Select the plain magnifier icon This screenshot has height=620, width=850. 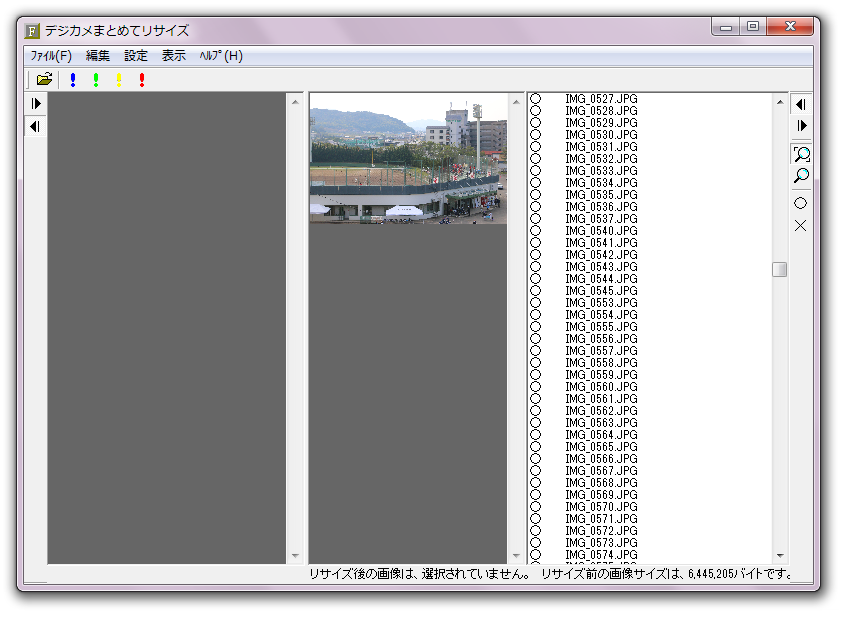point(801,176)
